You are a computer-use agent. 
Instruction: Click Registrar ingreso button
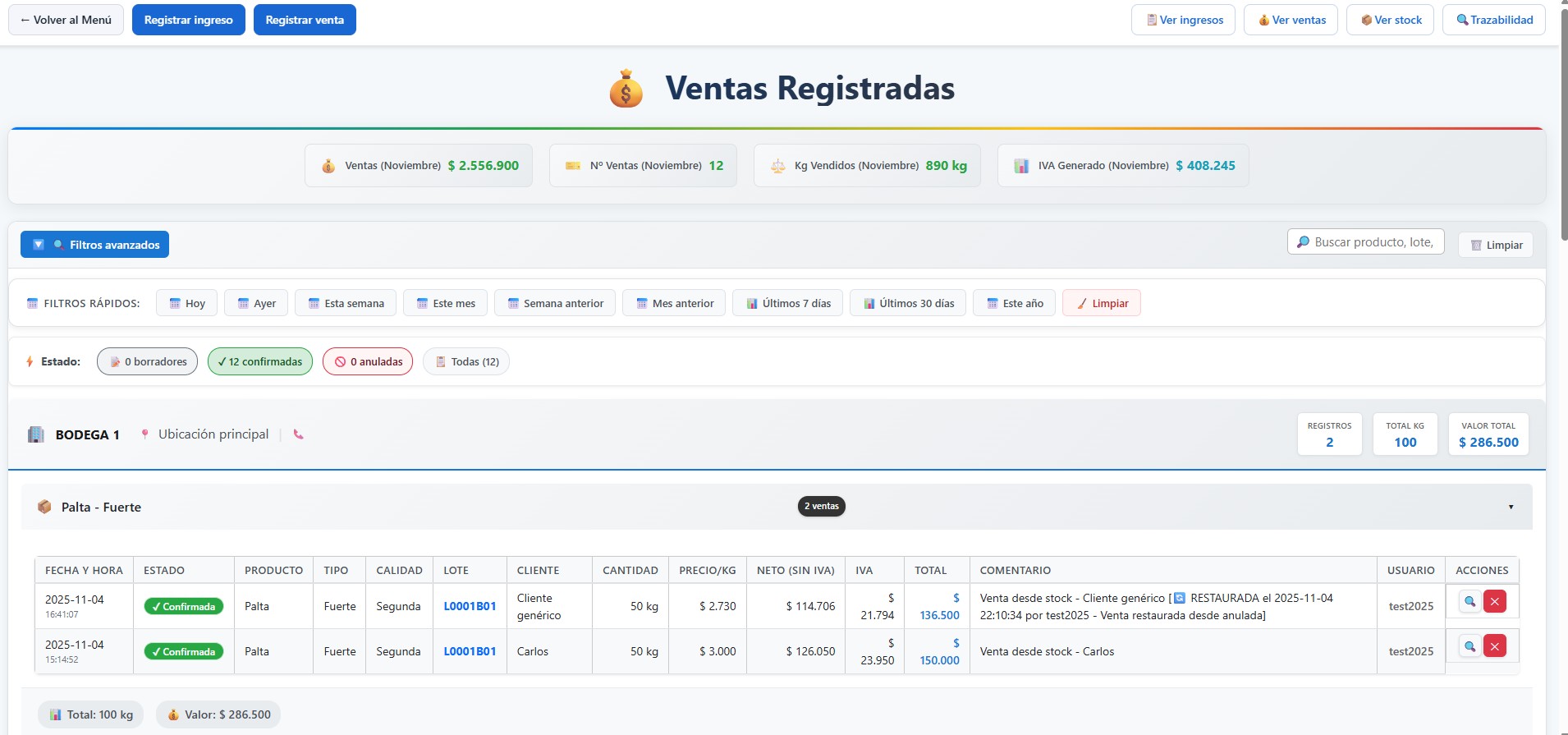188,20
